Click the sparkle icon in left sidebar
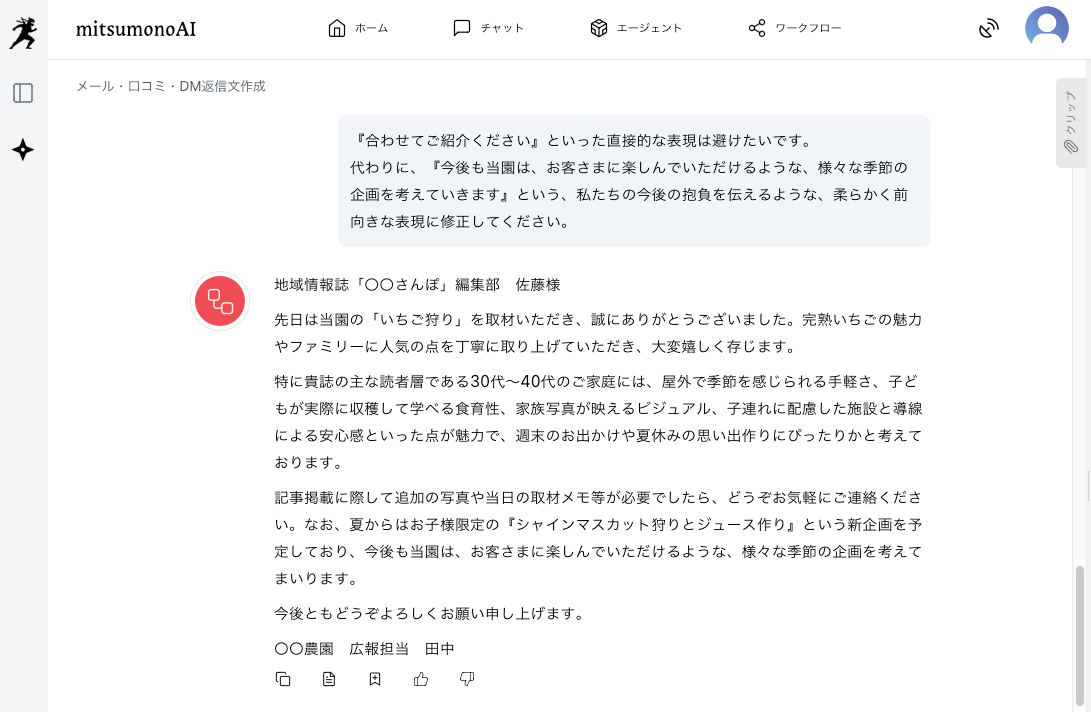This screenshot has width=1091, height=712. coord(23,150)
